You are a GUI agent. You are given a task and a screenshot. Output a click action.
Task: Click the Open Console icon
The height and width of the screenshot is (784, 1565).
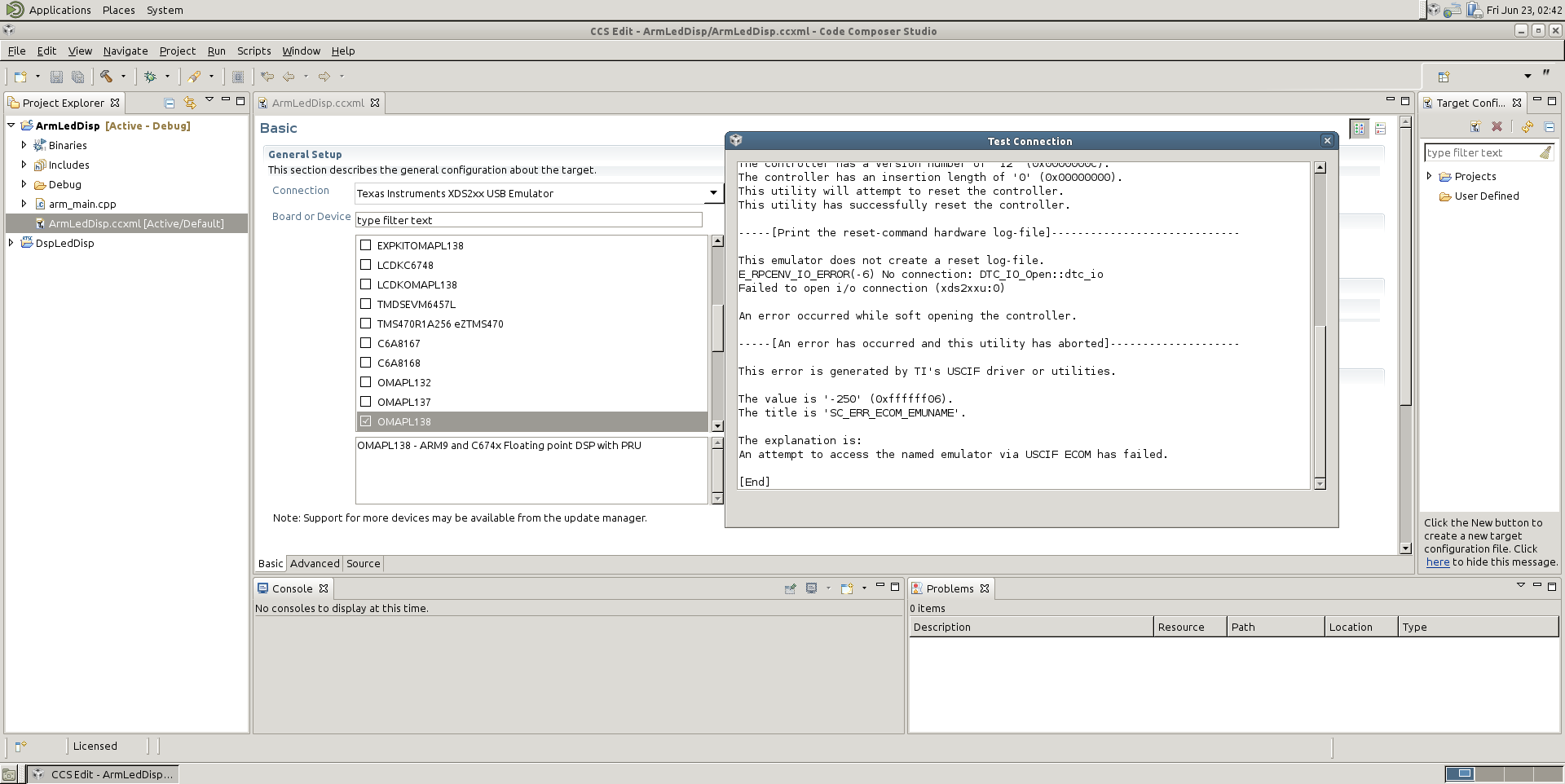847,588
